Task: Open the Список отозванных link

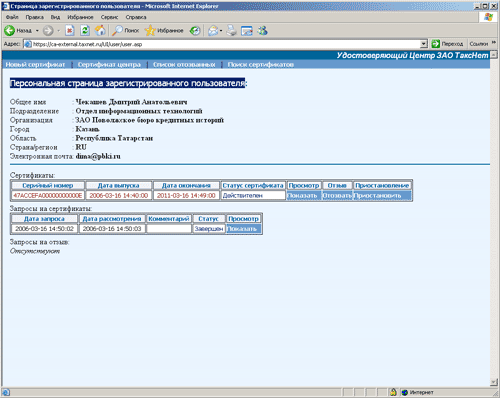Action: click(184, 65)
